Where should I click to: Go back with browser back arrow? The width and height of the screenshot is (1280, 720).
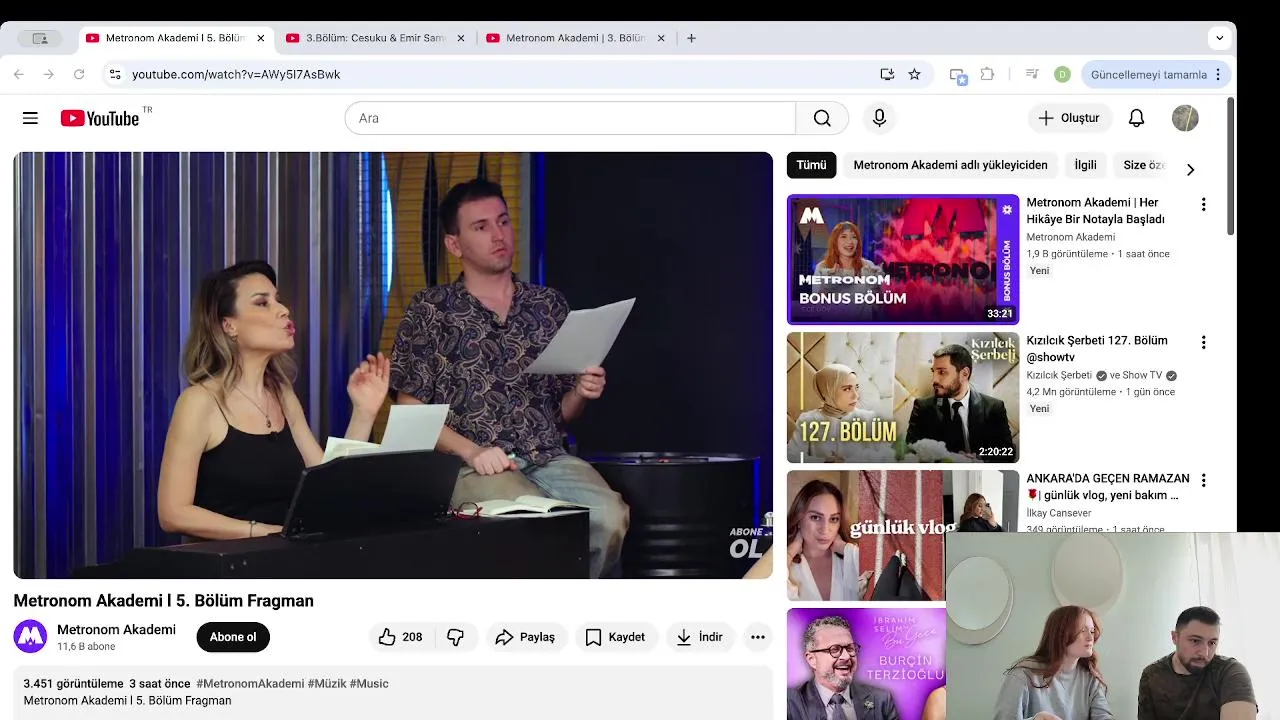pos(19,74)
